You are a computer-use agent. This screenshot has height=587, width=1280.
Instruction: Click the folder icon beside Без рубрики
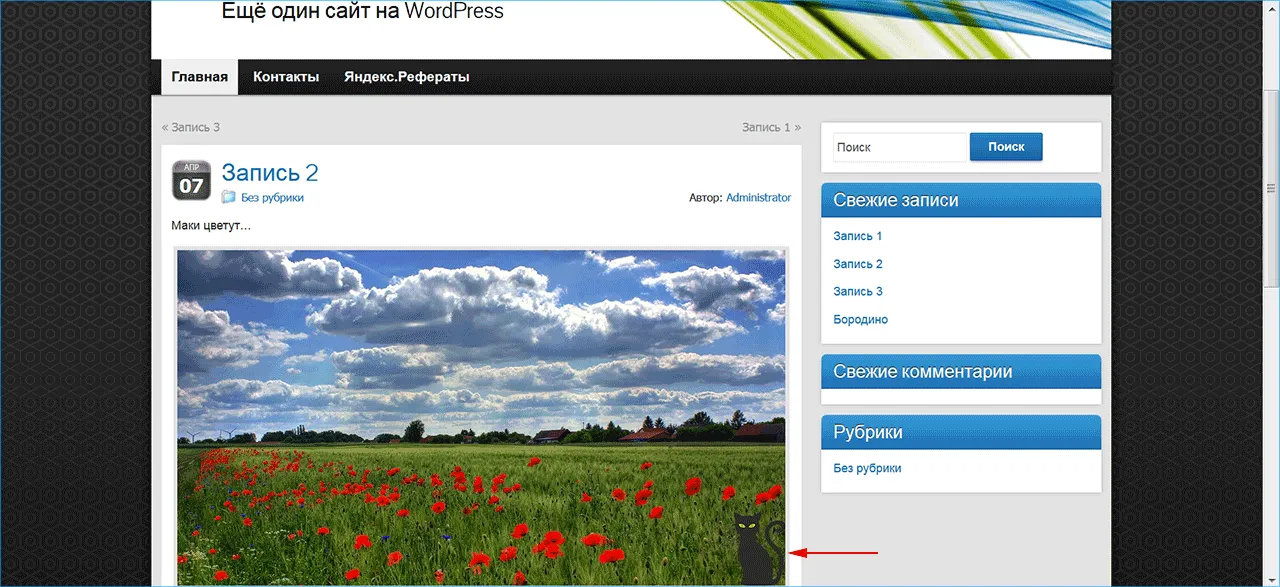(229, 197)
